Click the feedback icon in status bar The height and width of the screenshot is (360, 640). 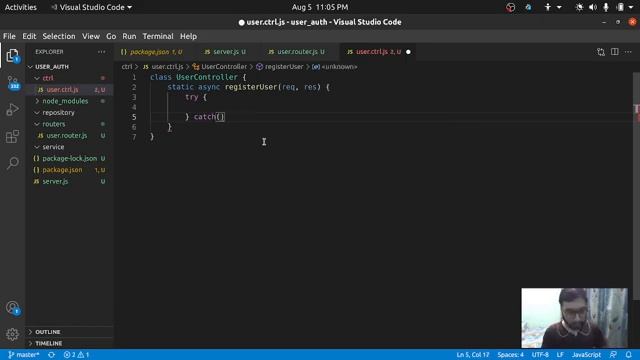click(x=613, y=355)
